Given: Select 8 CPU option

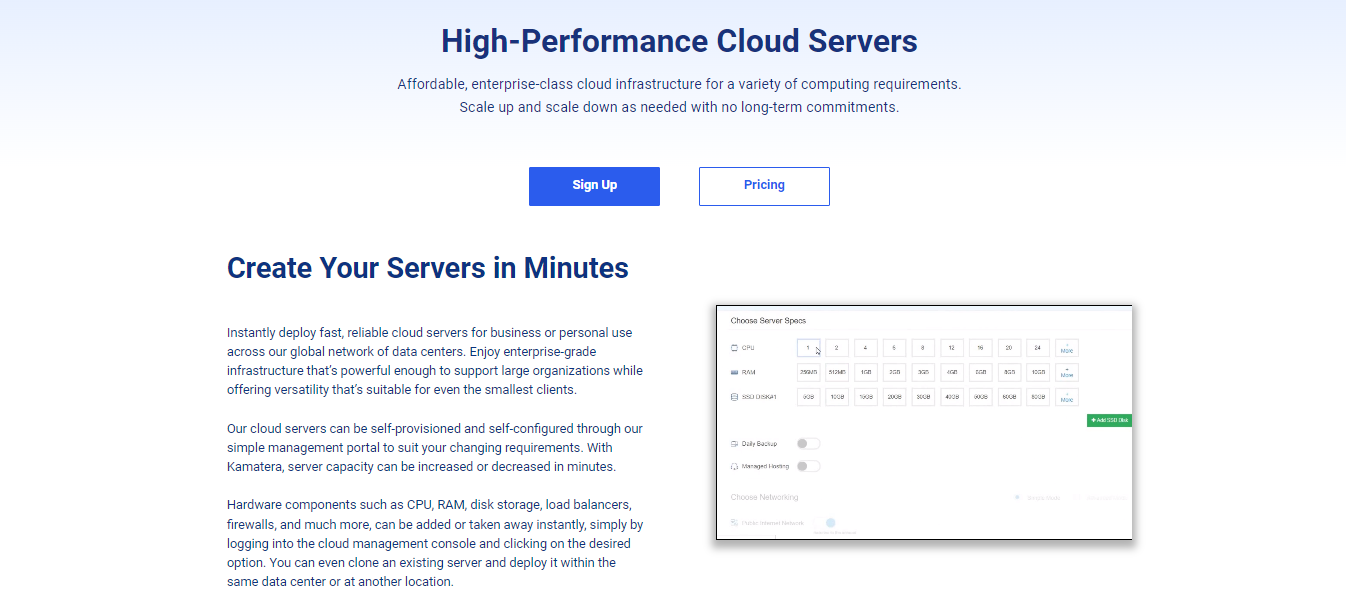Looking at the screenshot, I should pyautogui.click(x=922, y=348).
